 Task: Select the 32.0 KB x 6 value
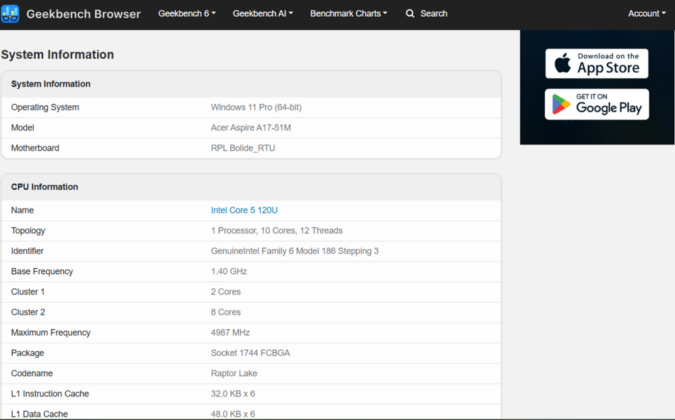[233, 394]
